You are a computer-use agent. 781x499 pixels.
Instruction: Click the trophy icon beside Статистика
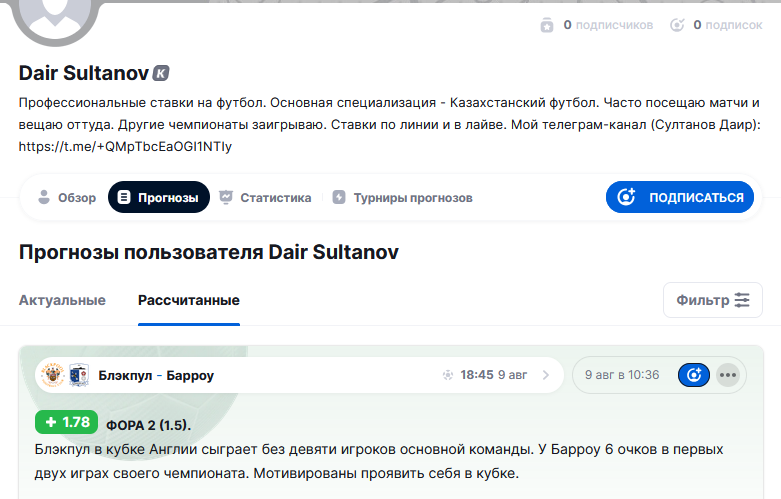(226, 197)
